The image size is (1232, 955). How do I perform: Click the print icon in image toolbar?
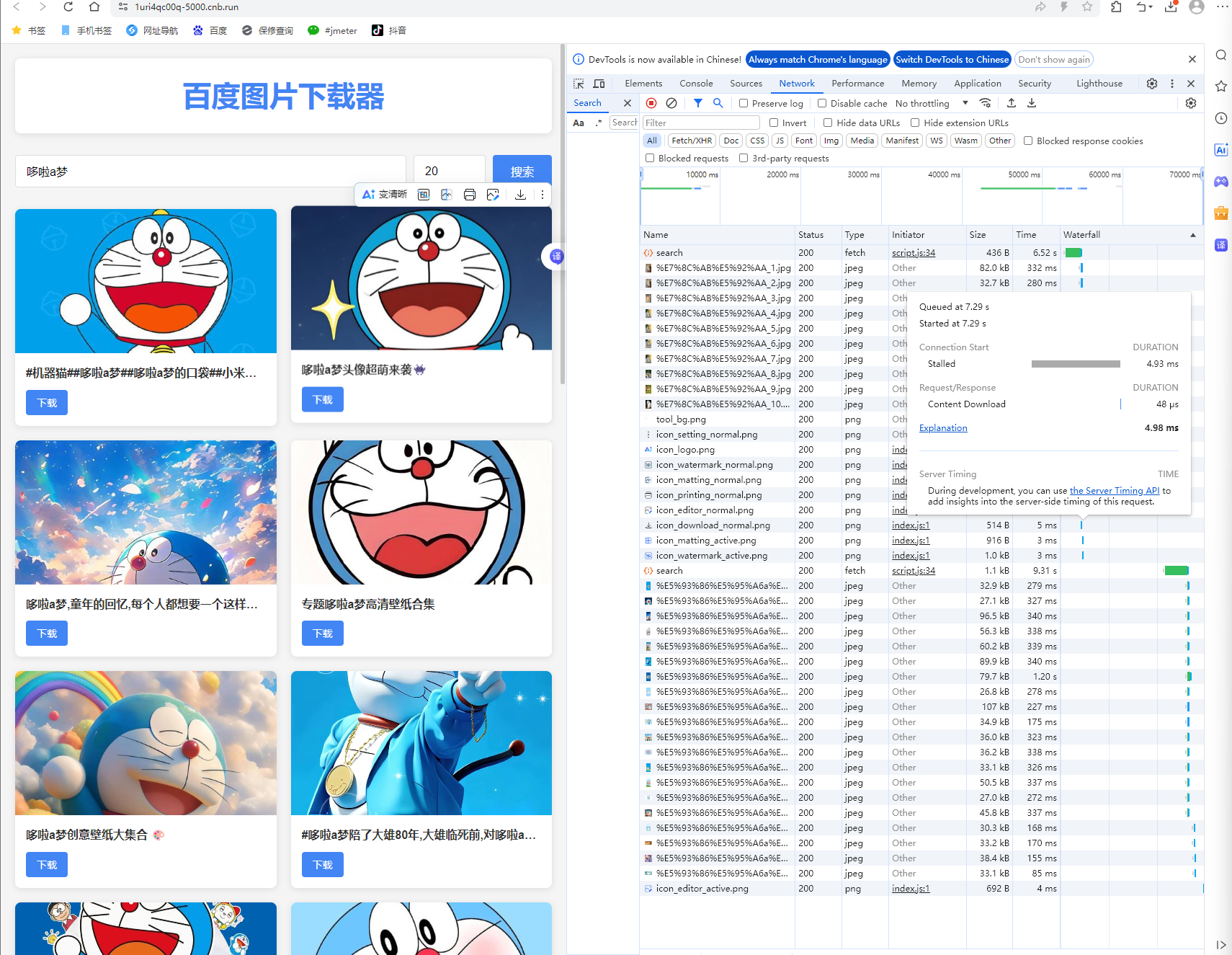click(470, 195)
